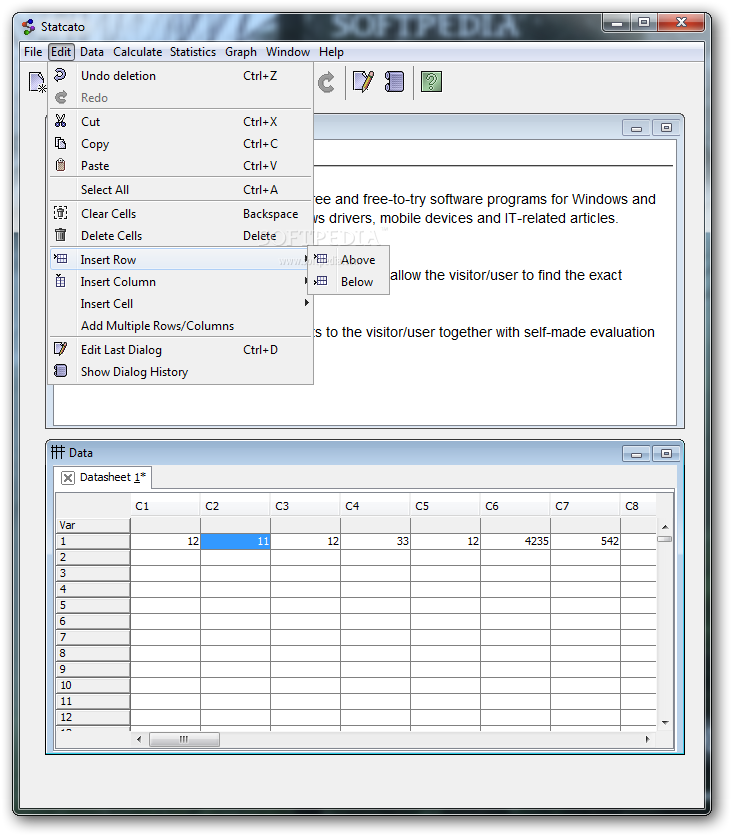The image size is (732, 836).
Task: Click the datasheet scroll left arrow
Action: [139, 739]
